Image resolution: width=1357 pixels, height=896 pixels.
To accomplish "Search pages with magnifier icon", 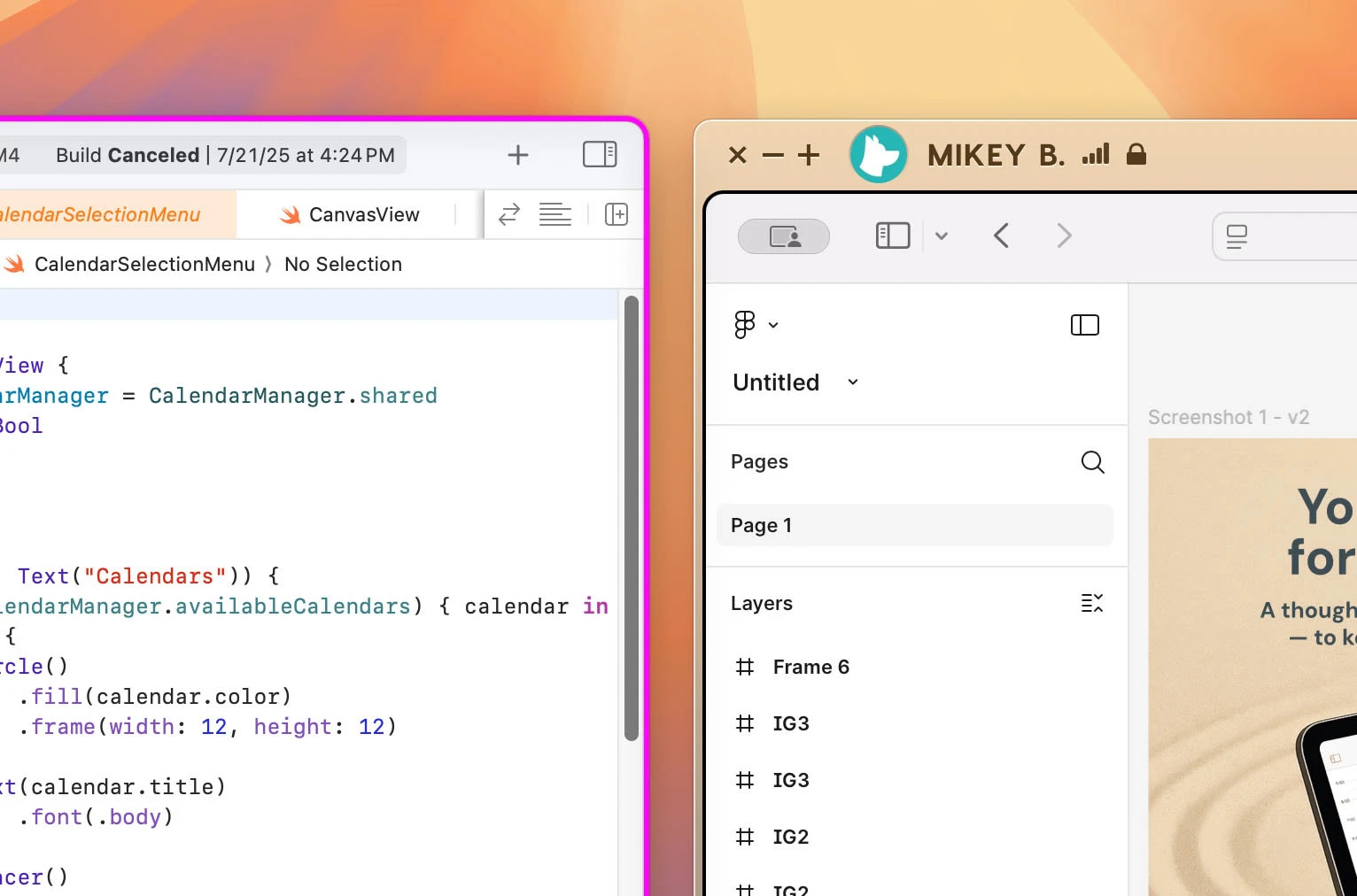I will [x=1093, y=462].
